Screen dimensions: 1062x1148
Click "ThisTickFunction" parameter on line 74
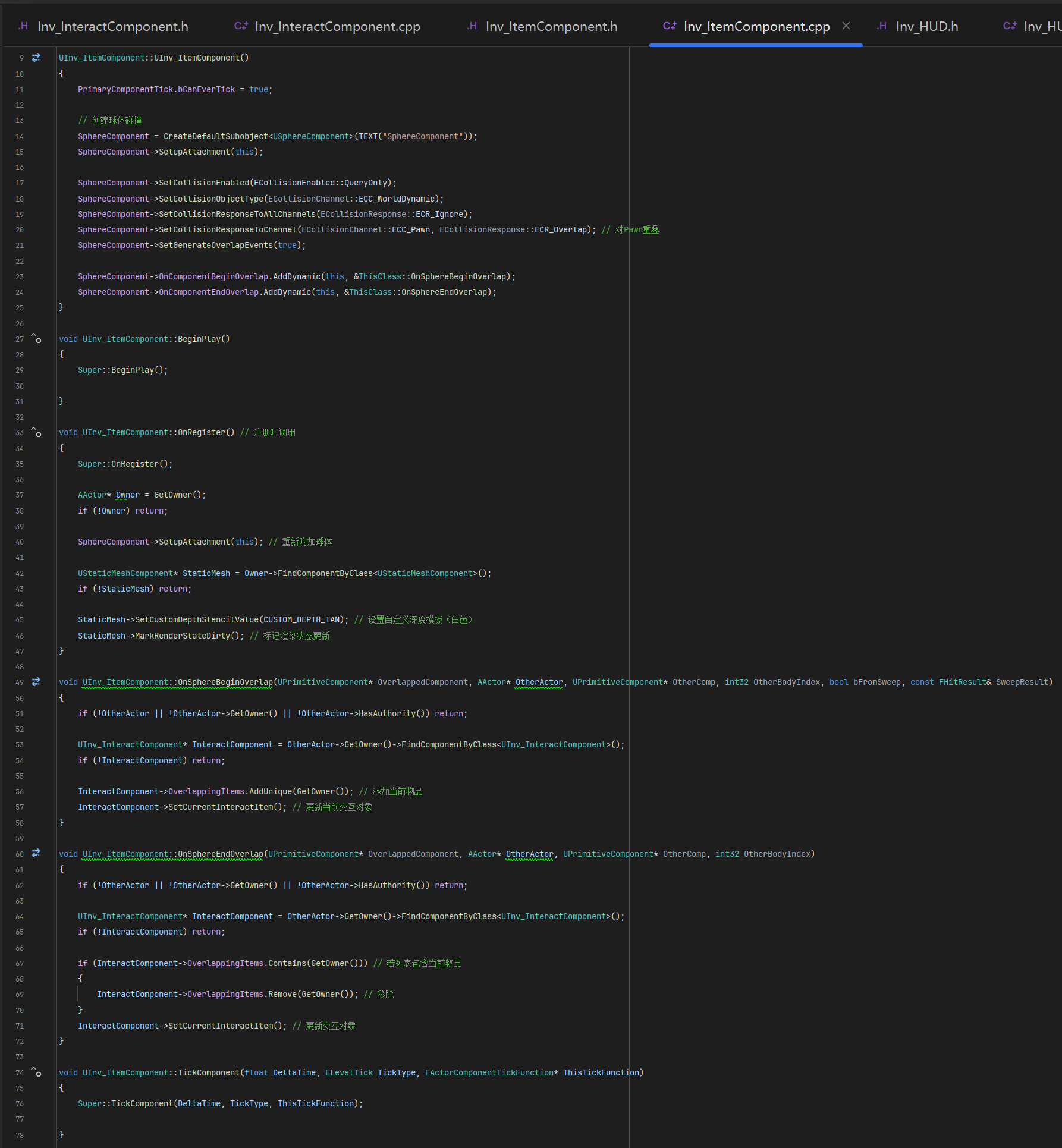(x=601, y=1073)
